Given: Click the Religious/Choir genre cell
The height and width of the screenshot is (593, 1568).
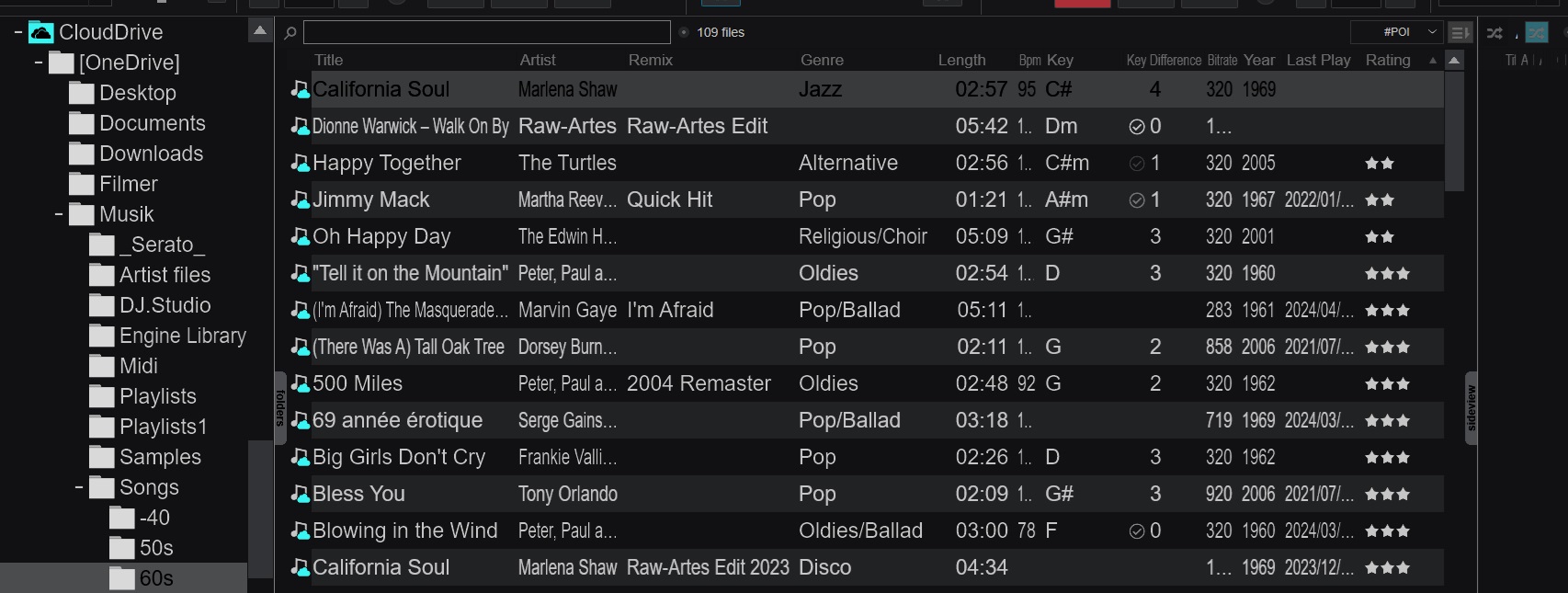Looking at the screenshot, I should (x=863, y=236).
